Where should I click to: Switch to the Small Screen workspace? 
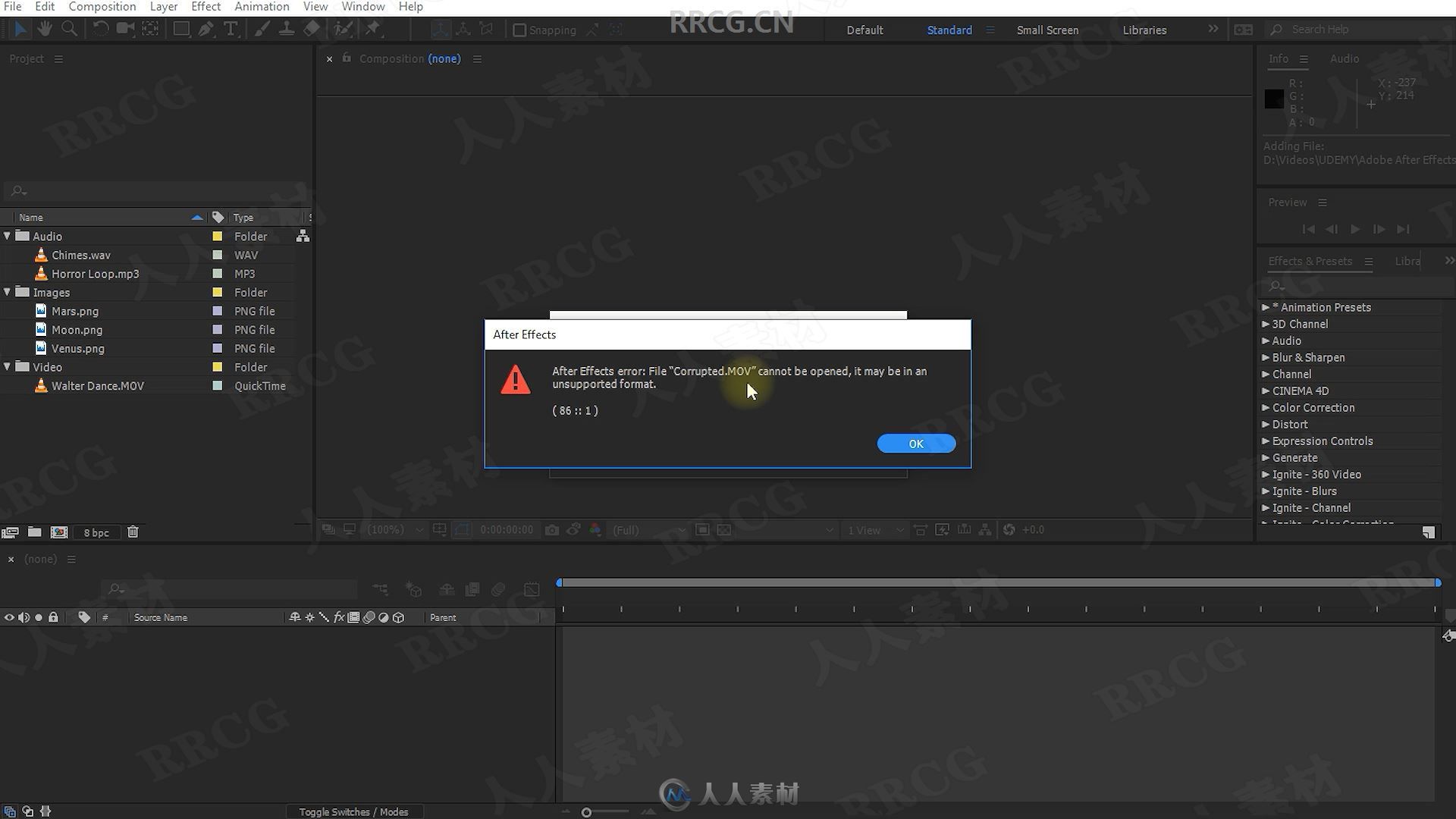(x=1047, y=30)
